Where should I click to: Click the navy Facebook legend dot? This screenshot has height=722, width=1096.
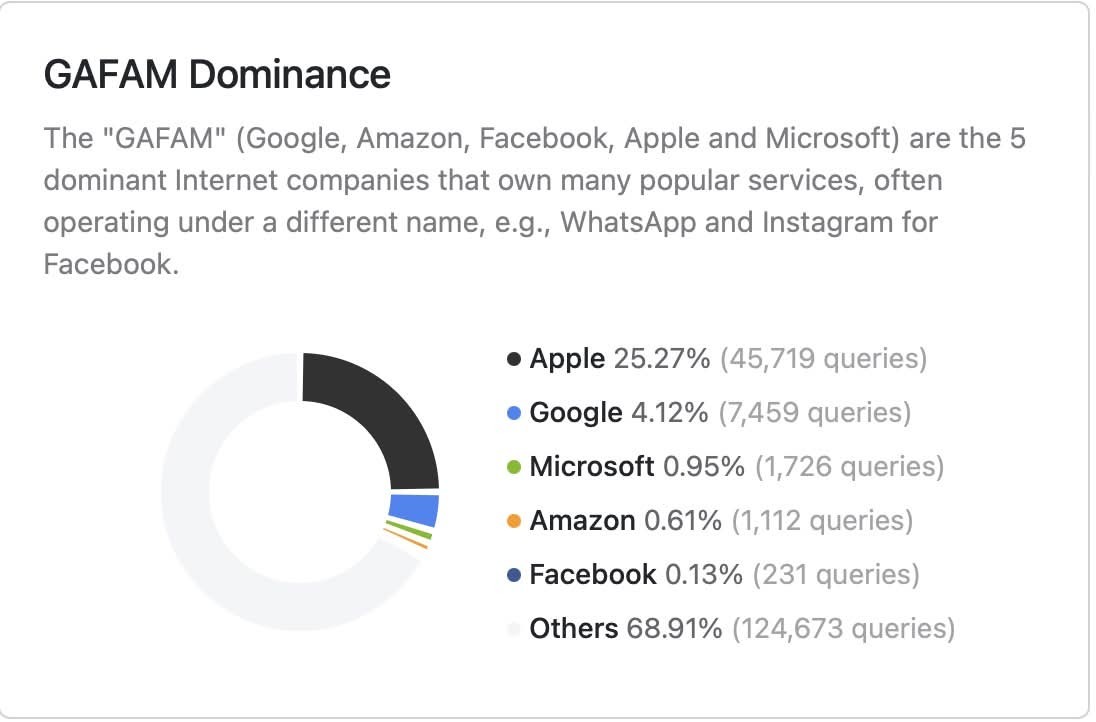point(514,574)
